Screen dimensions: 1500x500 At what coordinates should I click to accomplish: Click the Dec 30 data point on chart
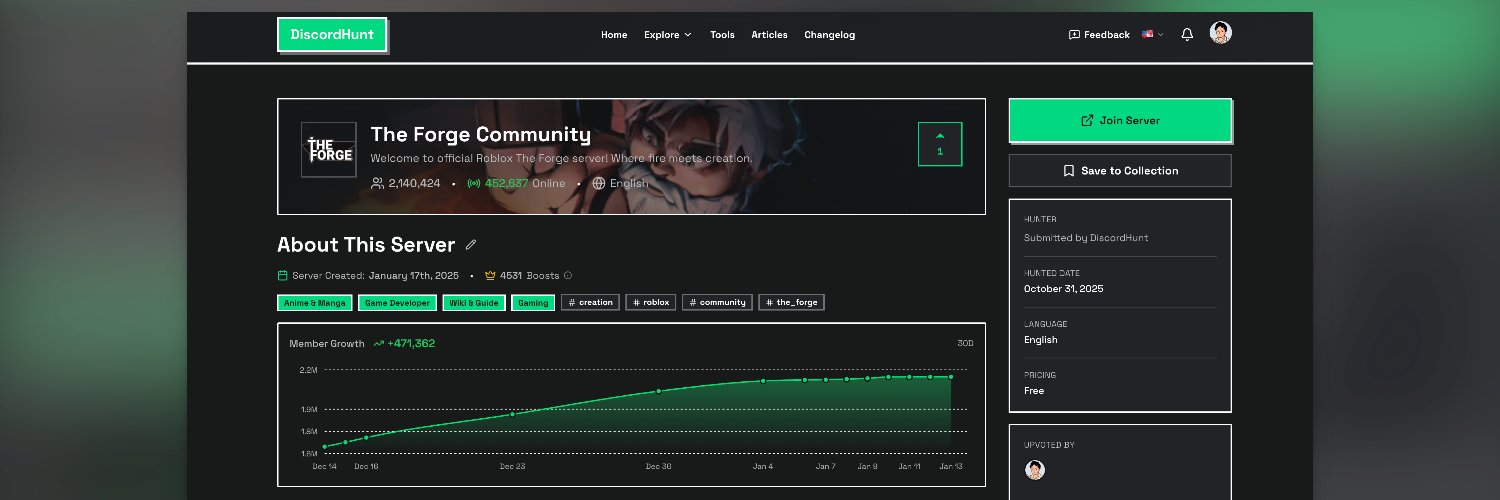659,391
